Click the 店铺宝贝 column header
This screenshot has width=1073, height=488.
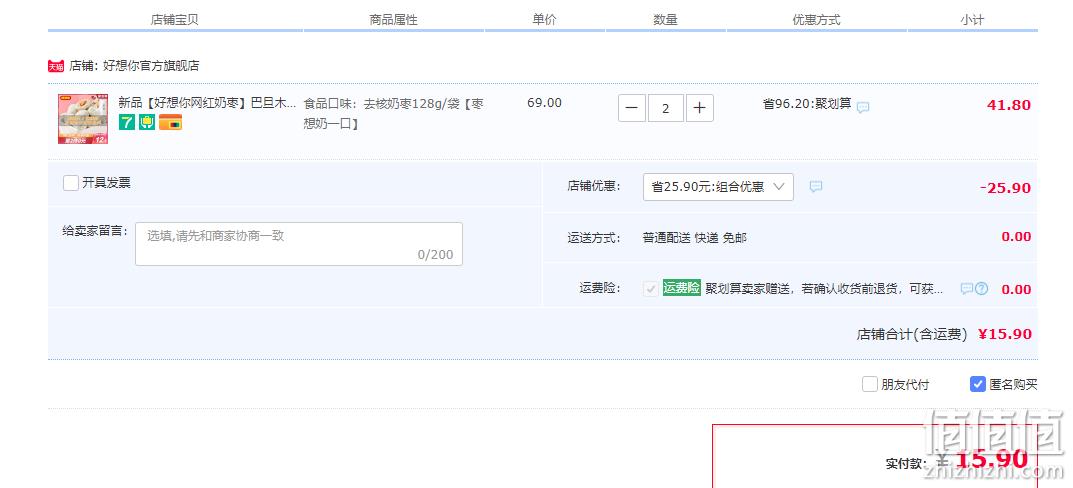click(x=174, y=20)
